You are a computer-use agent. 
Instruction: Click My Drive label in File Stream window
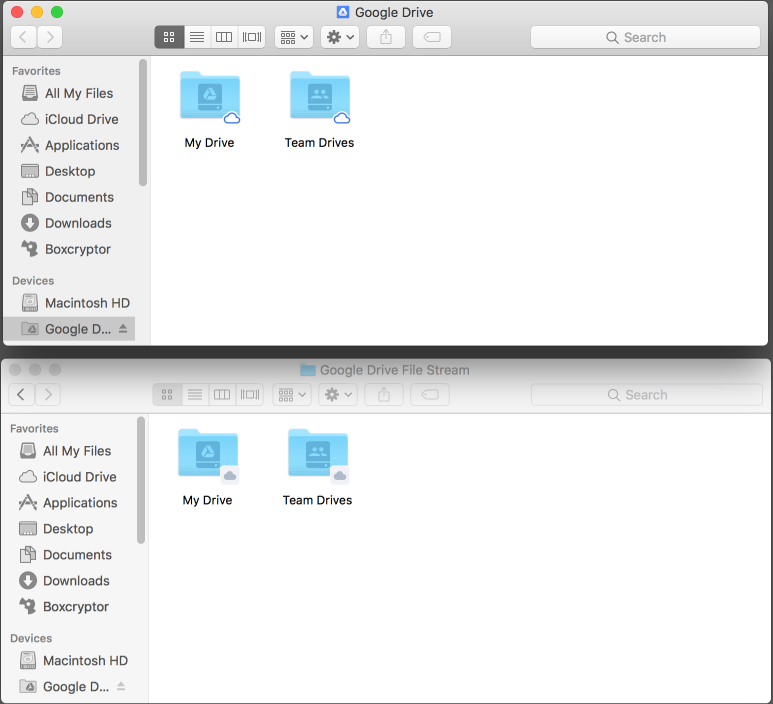(208, 500)
